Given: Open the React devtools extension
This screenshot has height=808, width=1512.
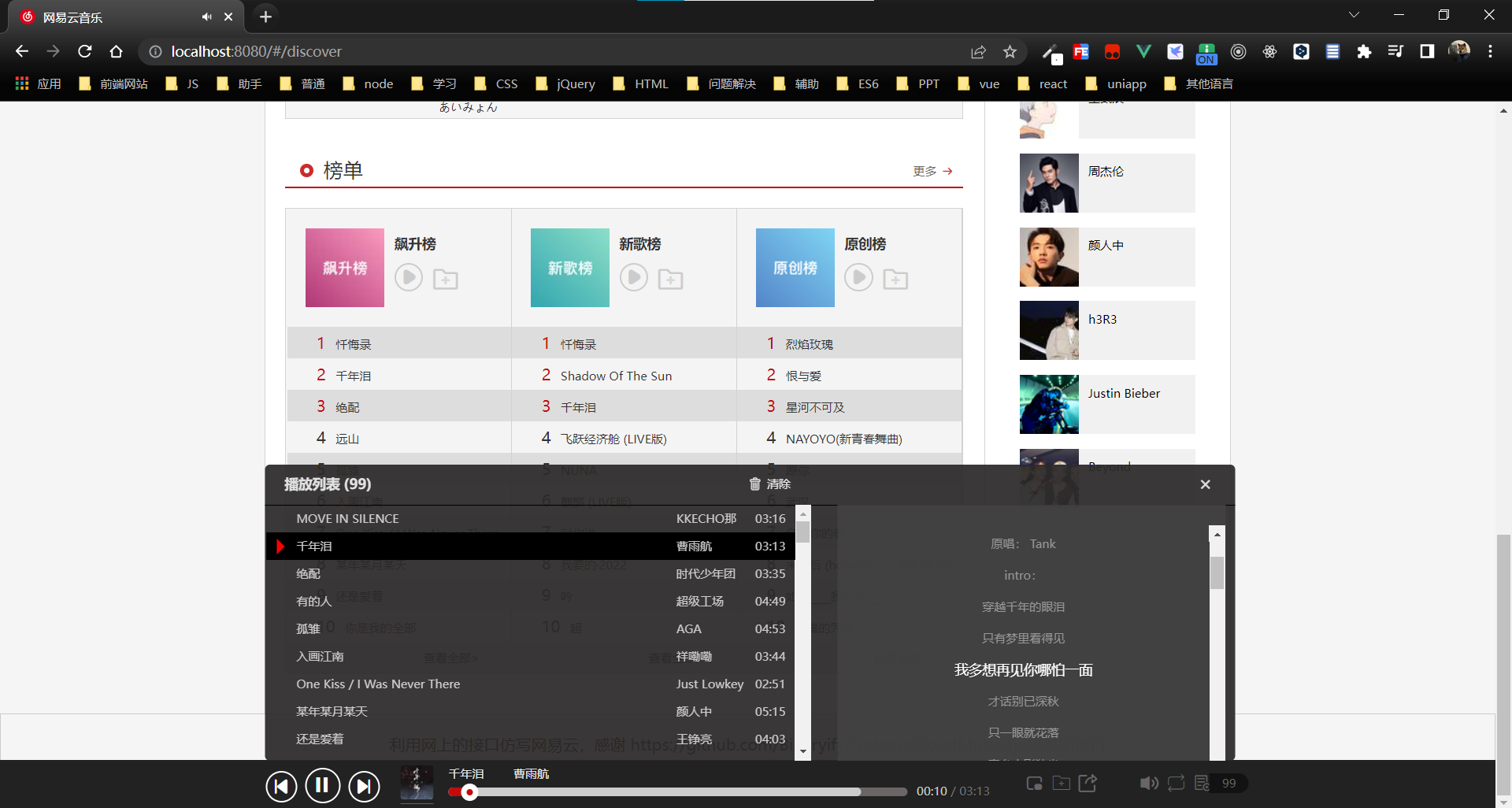Looking at the screenshot, I should [1269, 51].
